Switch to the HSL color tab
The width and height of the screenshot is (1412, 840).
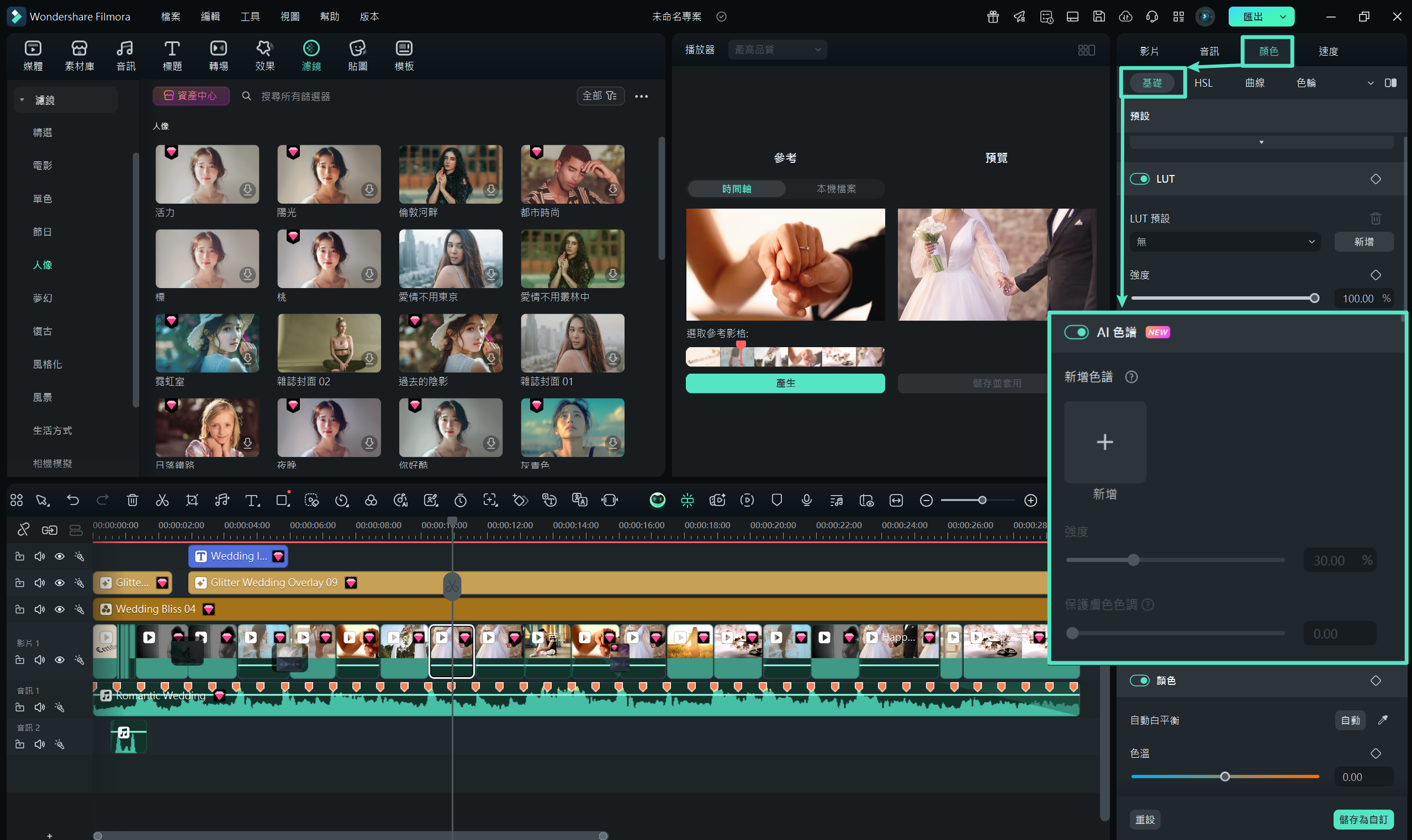pyautogui.click(x=1203, y=83)
